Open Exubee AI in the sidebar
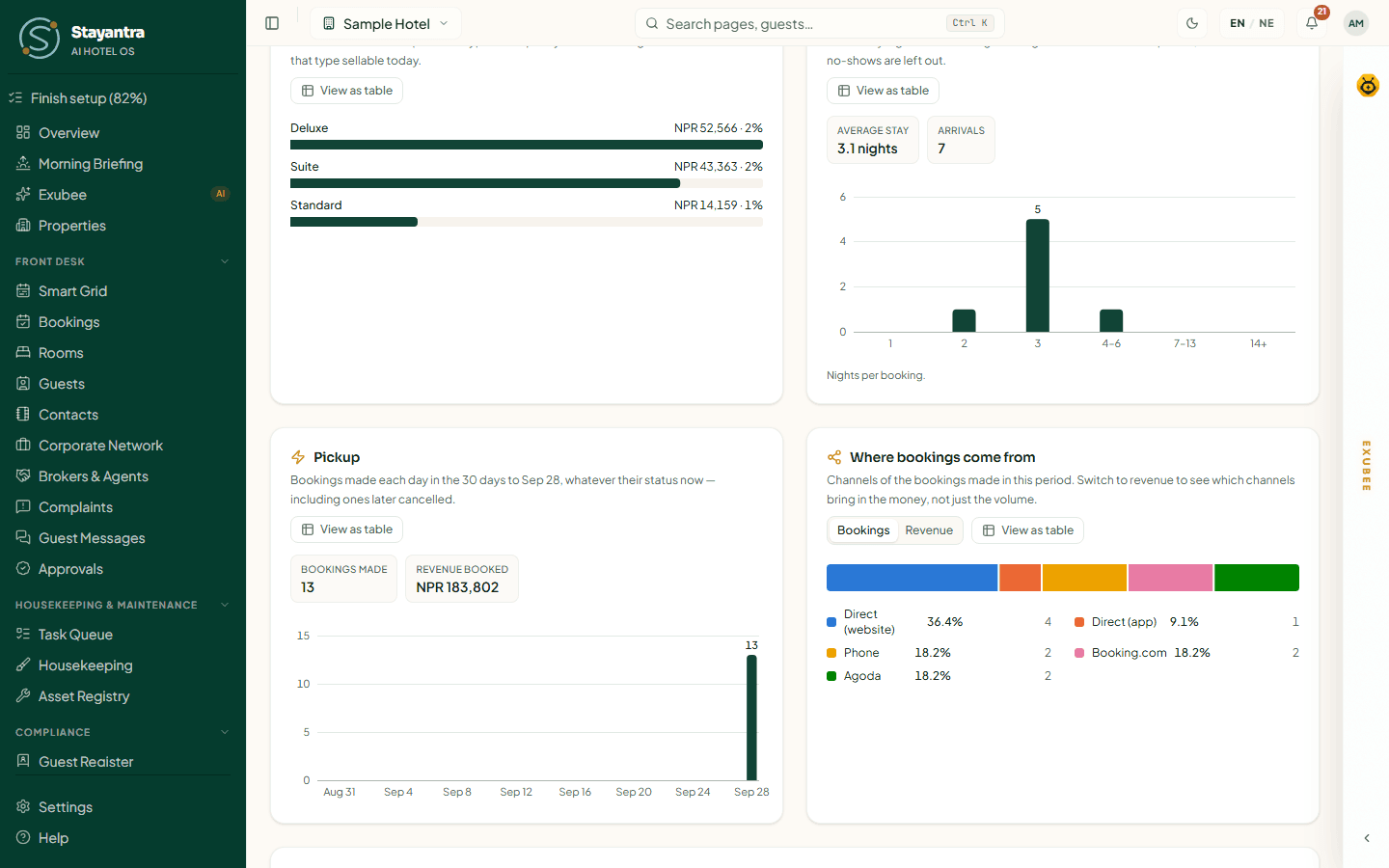 (123, 195)
